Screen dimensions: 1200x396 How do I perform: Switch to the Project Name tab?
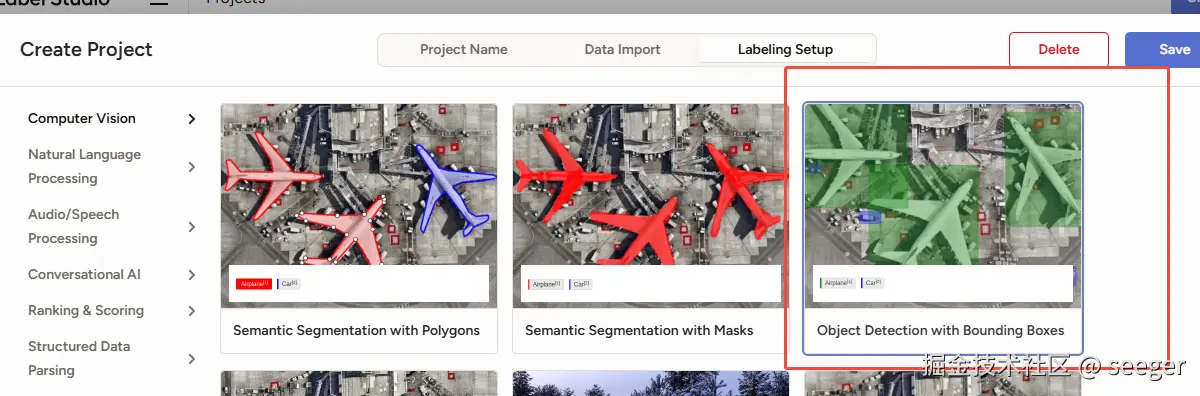[x=464, y=49]
